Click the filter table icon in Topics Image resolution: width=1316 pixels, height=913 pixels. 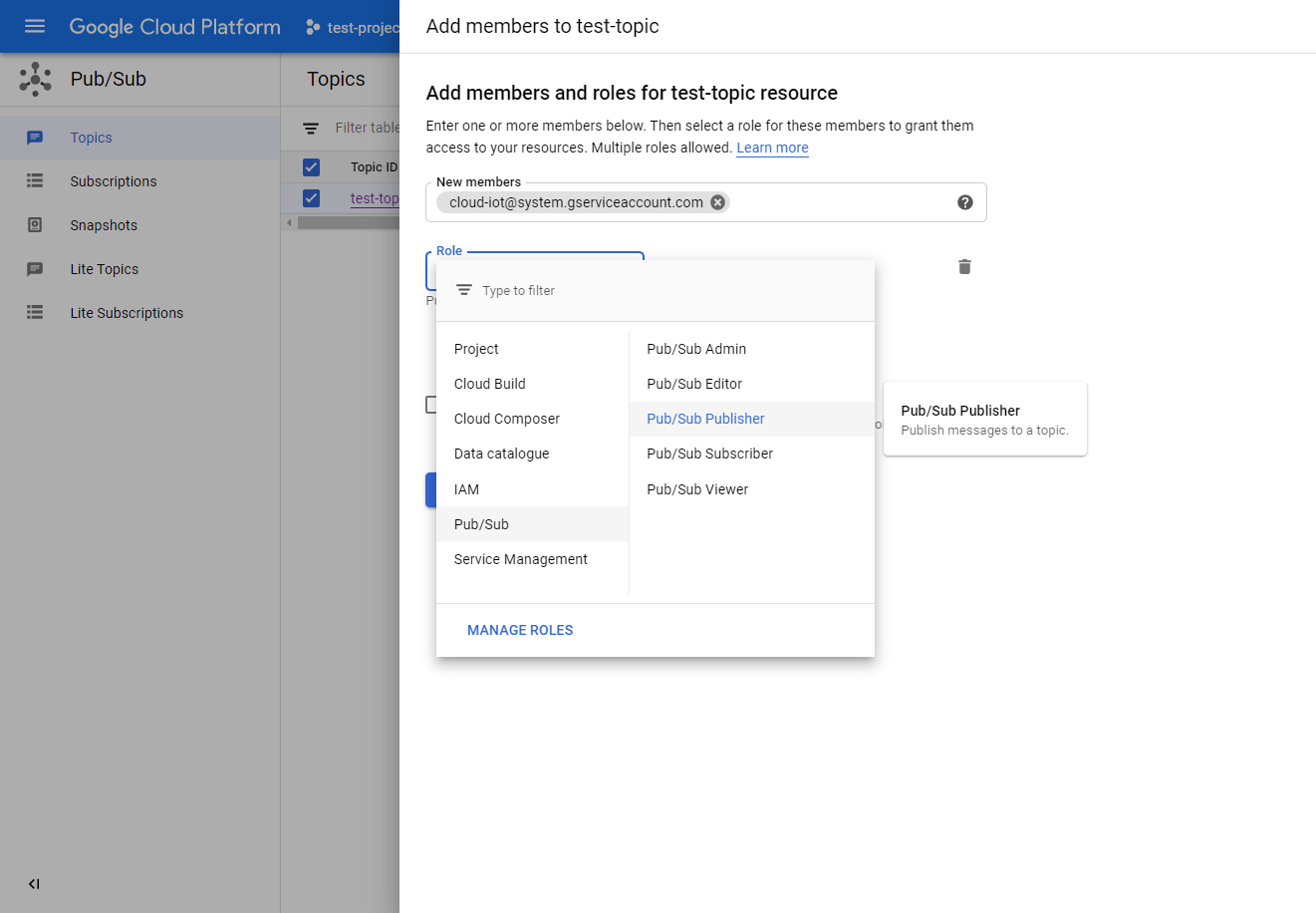click(x=311, y=128)
